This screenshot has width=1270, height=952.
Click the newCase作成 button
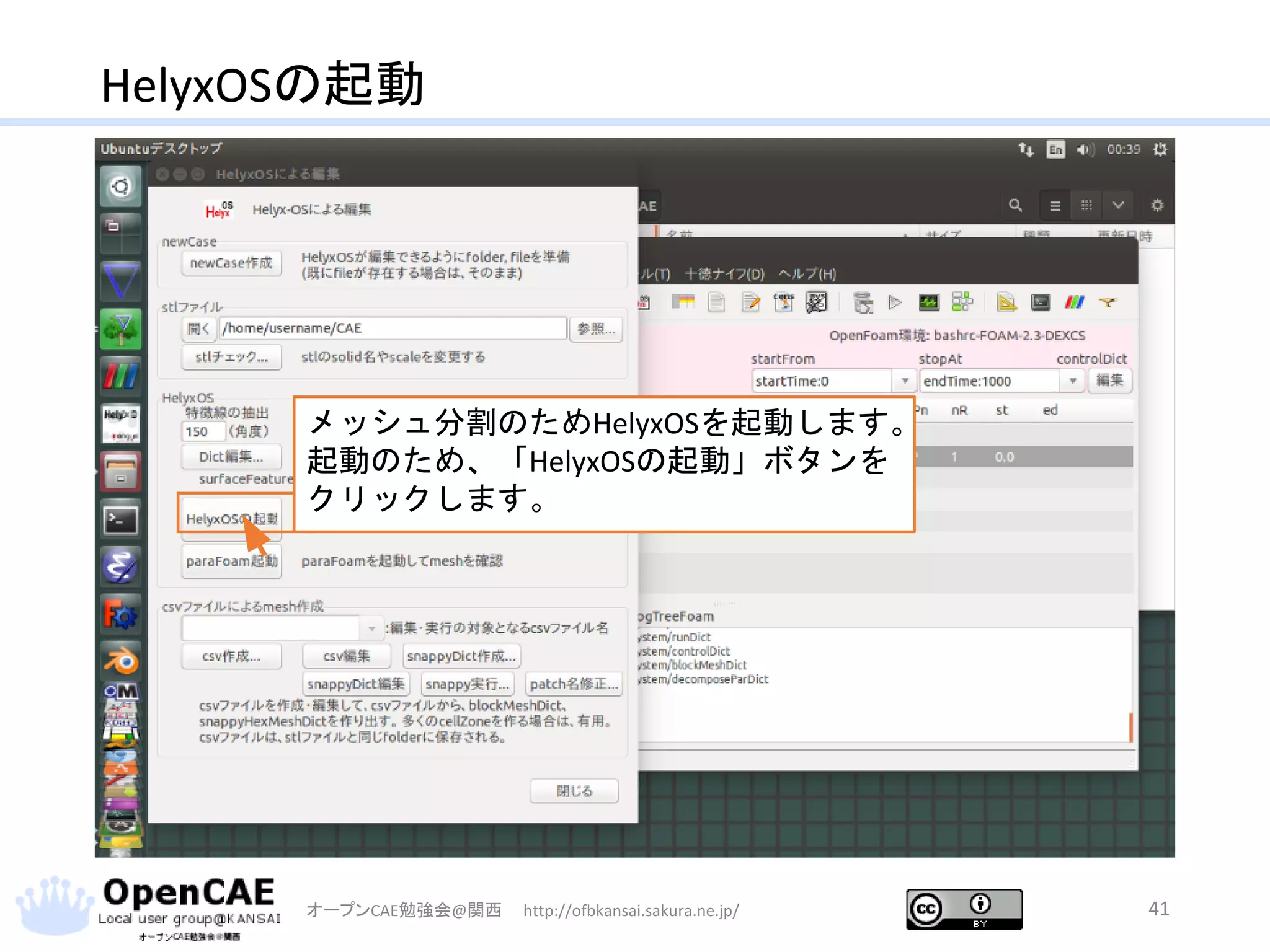[231, 263]
